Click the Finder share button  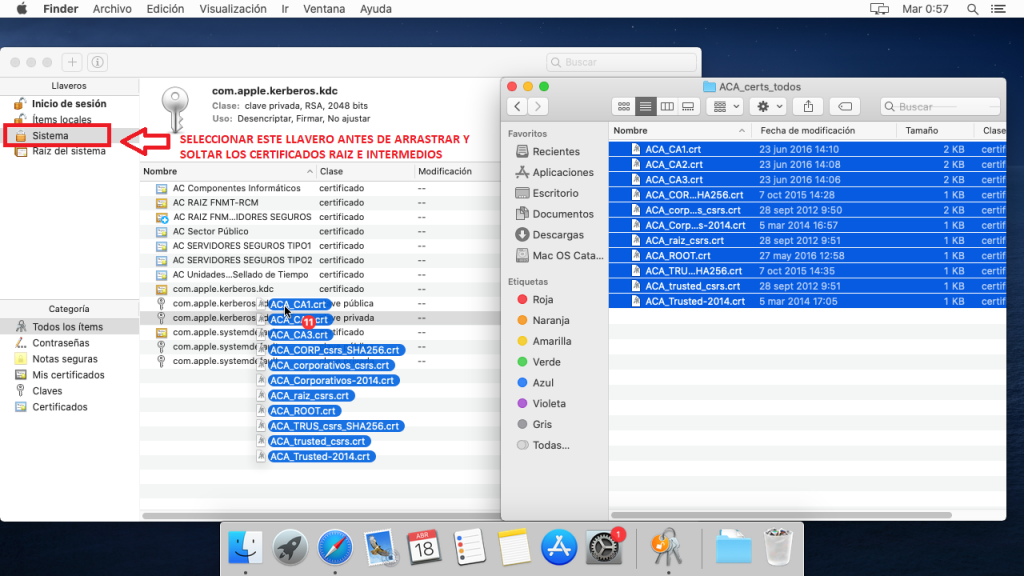(808, 106)
